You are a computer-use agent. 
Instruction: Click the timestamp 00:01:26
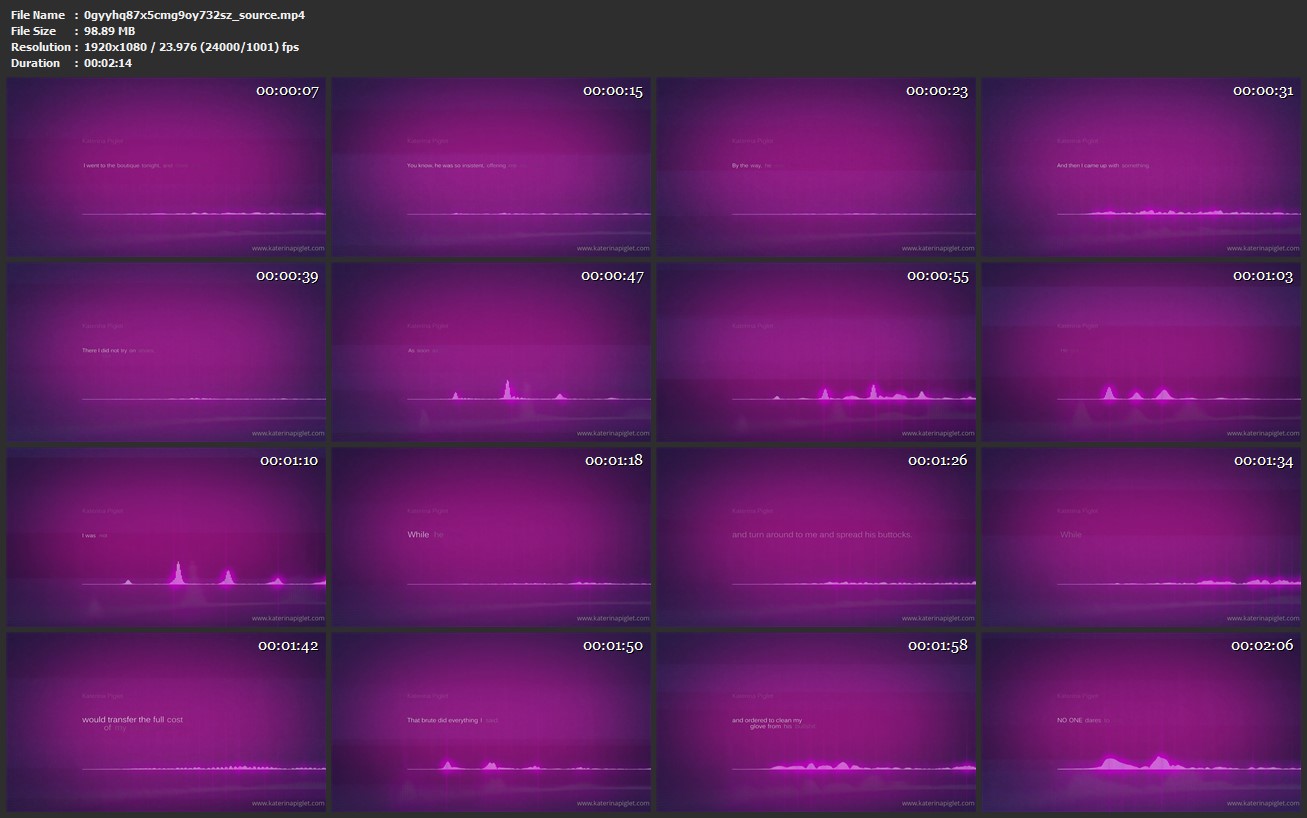[x=938, y=461]
